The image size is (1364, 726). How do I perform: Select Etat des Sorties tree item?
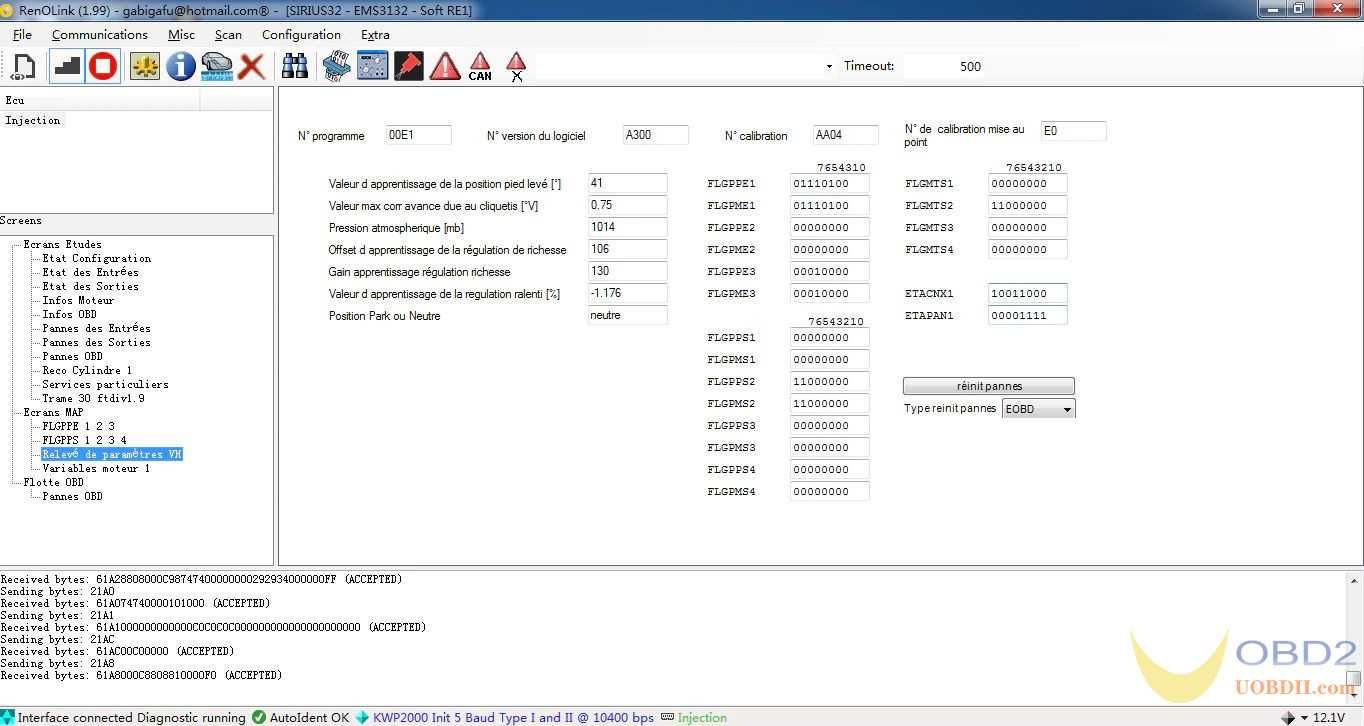[x=90, y=286]
